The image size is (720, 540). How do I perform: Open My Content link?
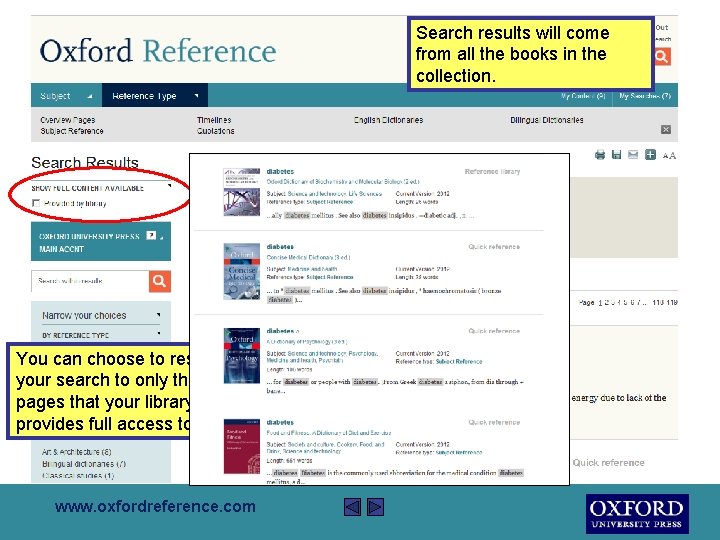tap(583, 96)
